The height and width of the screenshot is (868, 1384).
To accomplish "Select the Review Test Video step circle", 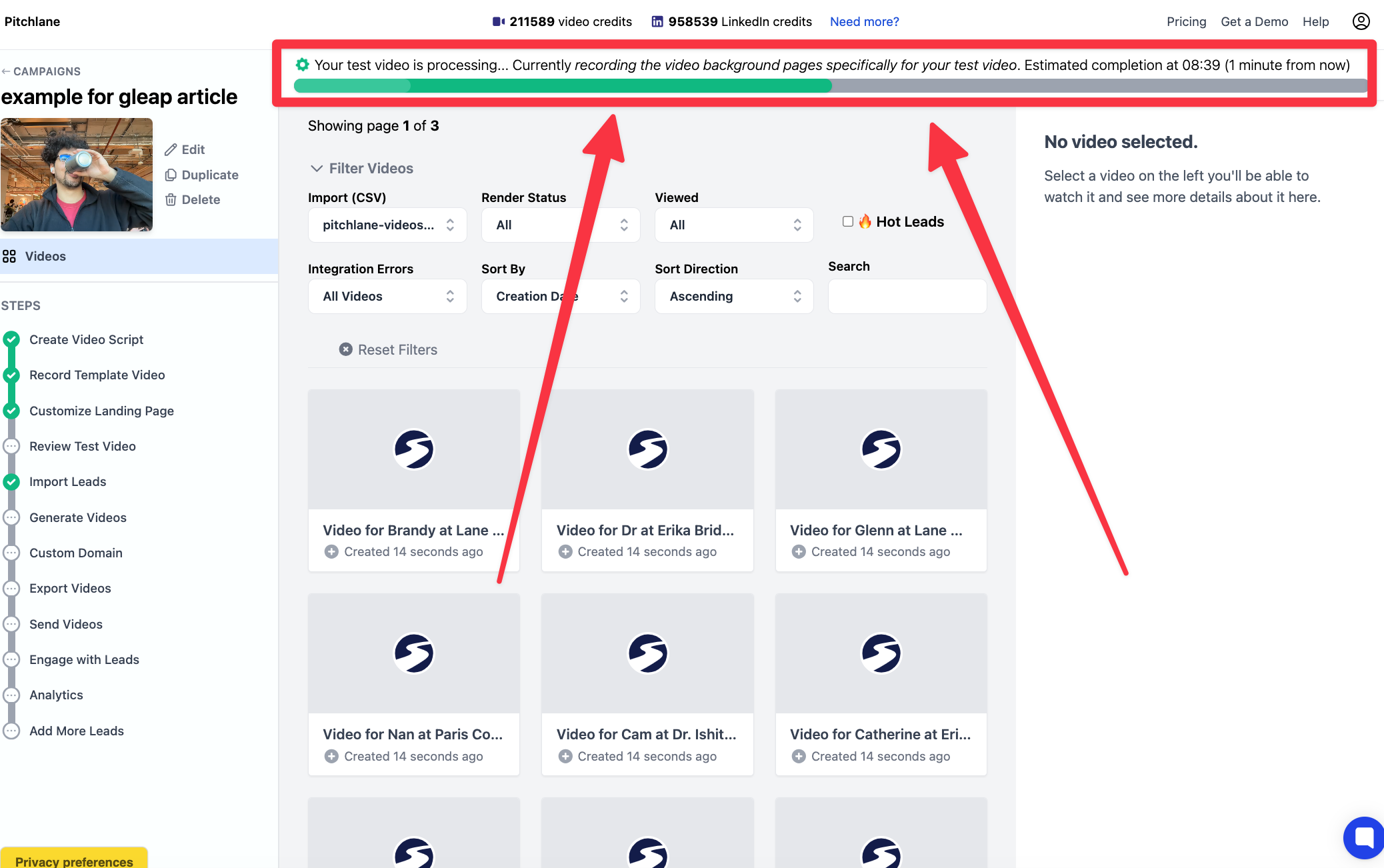I will (11, 446).
